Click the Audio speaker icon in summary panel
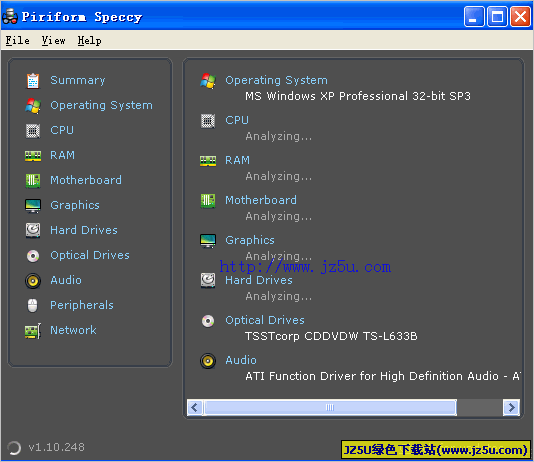 tap(208, 361)
